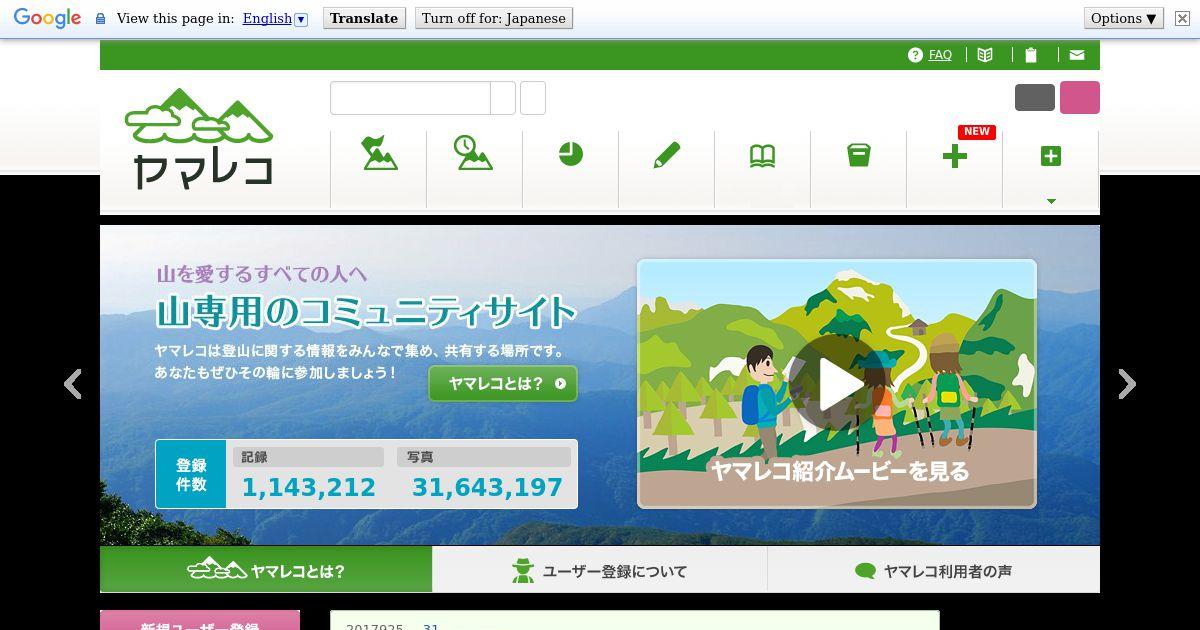Click the Yamareco mountain logo

tap(199, 138)
